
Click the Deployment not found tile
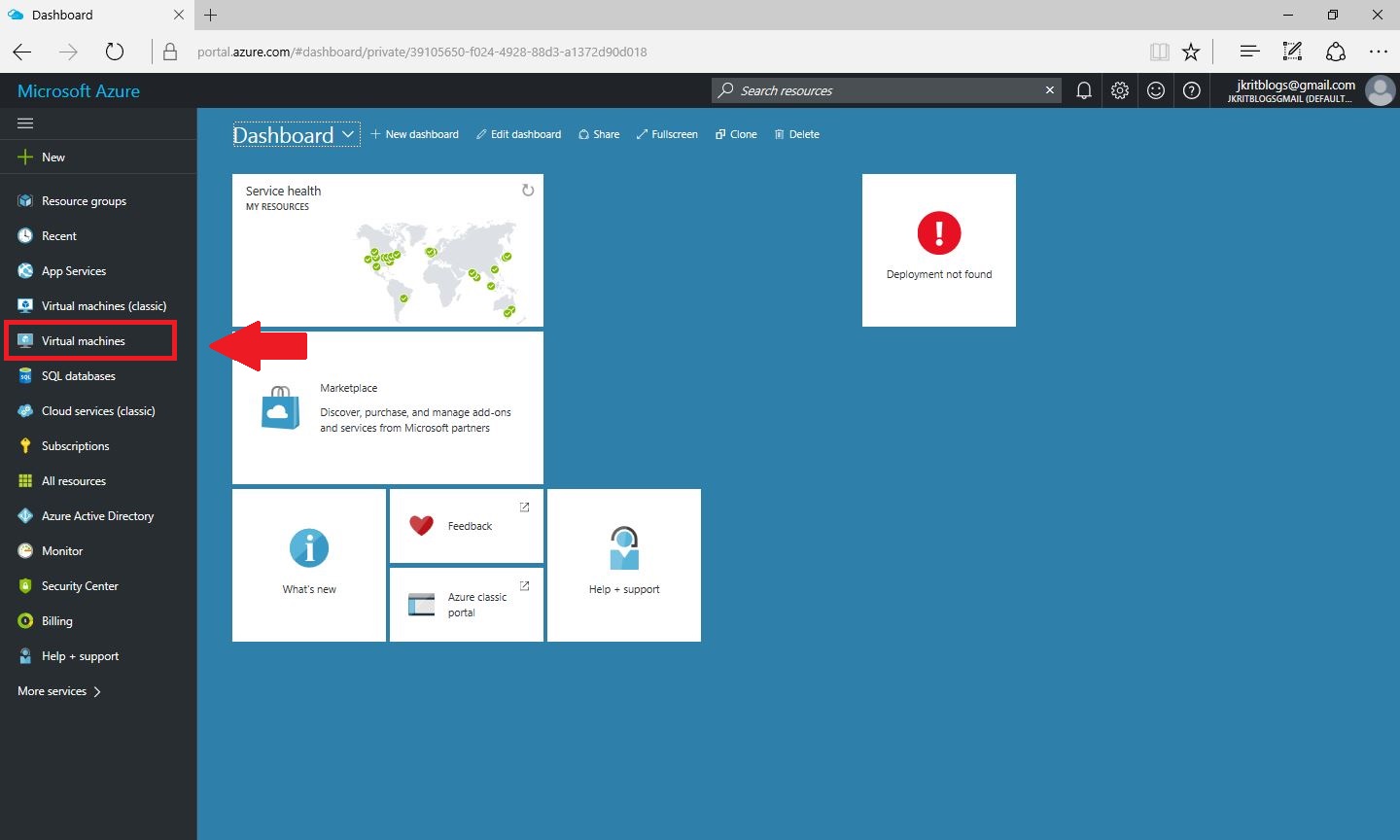[x=939, y=250]
